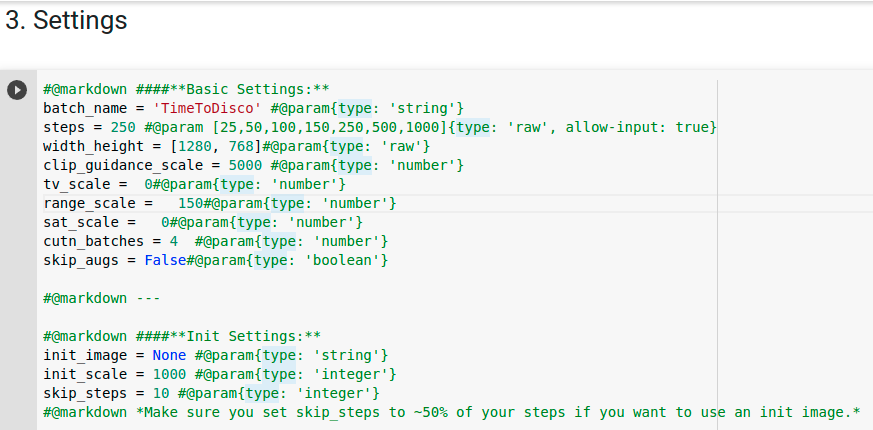Click the Init Settings markdown line
This screenshot has width=873, height=430.
click(182, 336)
